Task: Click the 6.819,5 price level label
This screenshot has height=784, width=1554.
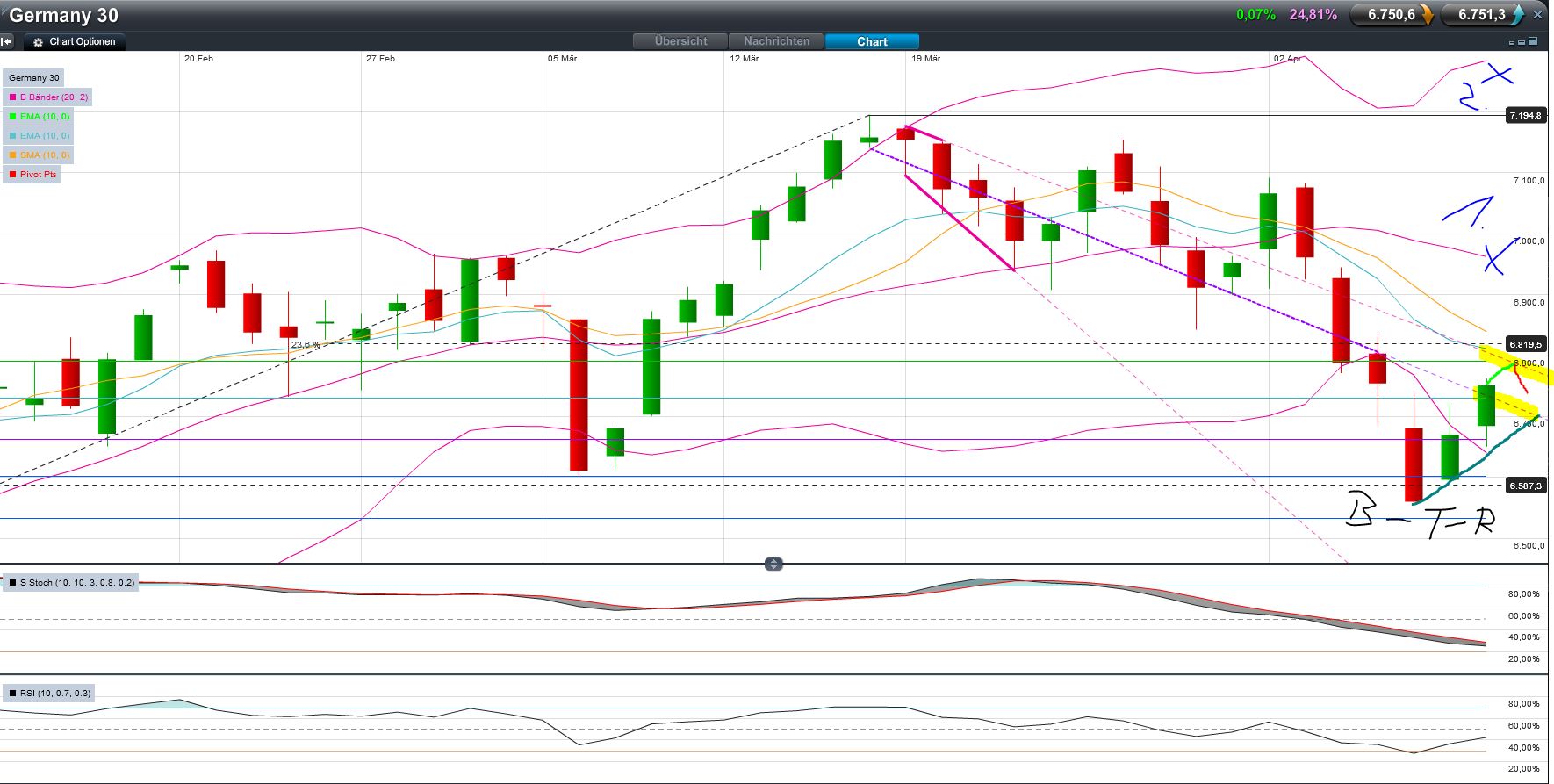Action: coord(1526,344)
